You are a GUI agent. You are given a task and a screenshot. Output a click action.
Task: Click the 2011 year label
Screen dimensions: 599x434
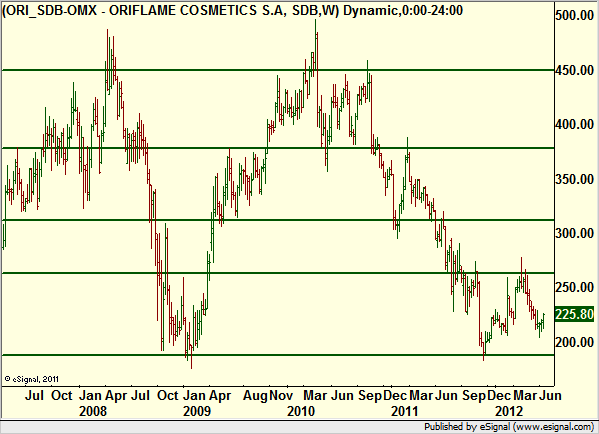(x=405, y=411)
